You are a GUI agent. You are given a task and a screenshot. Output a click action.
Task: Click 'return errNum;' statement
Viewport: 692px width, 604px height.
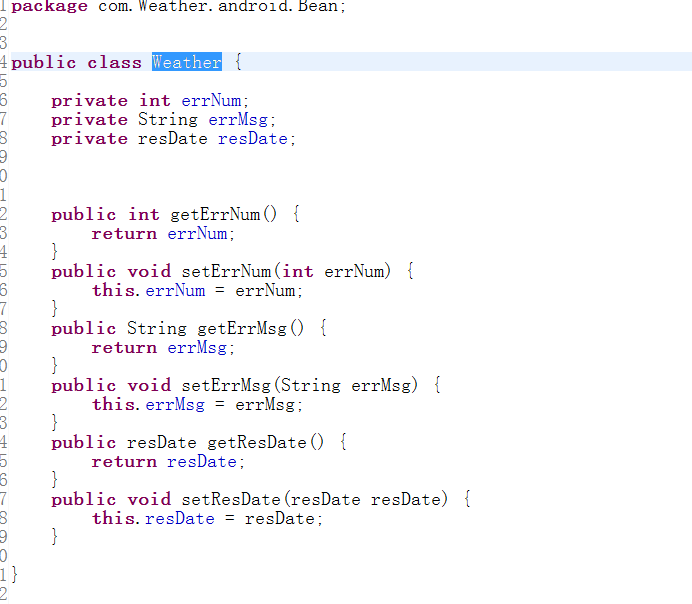point(163,233)
